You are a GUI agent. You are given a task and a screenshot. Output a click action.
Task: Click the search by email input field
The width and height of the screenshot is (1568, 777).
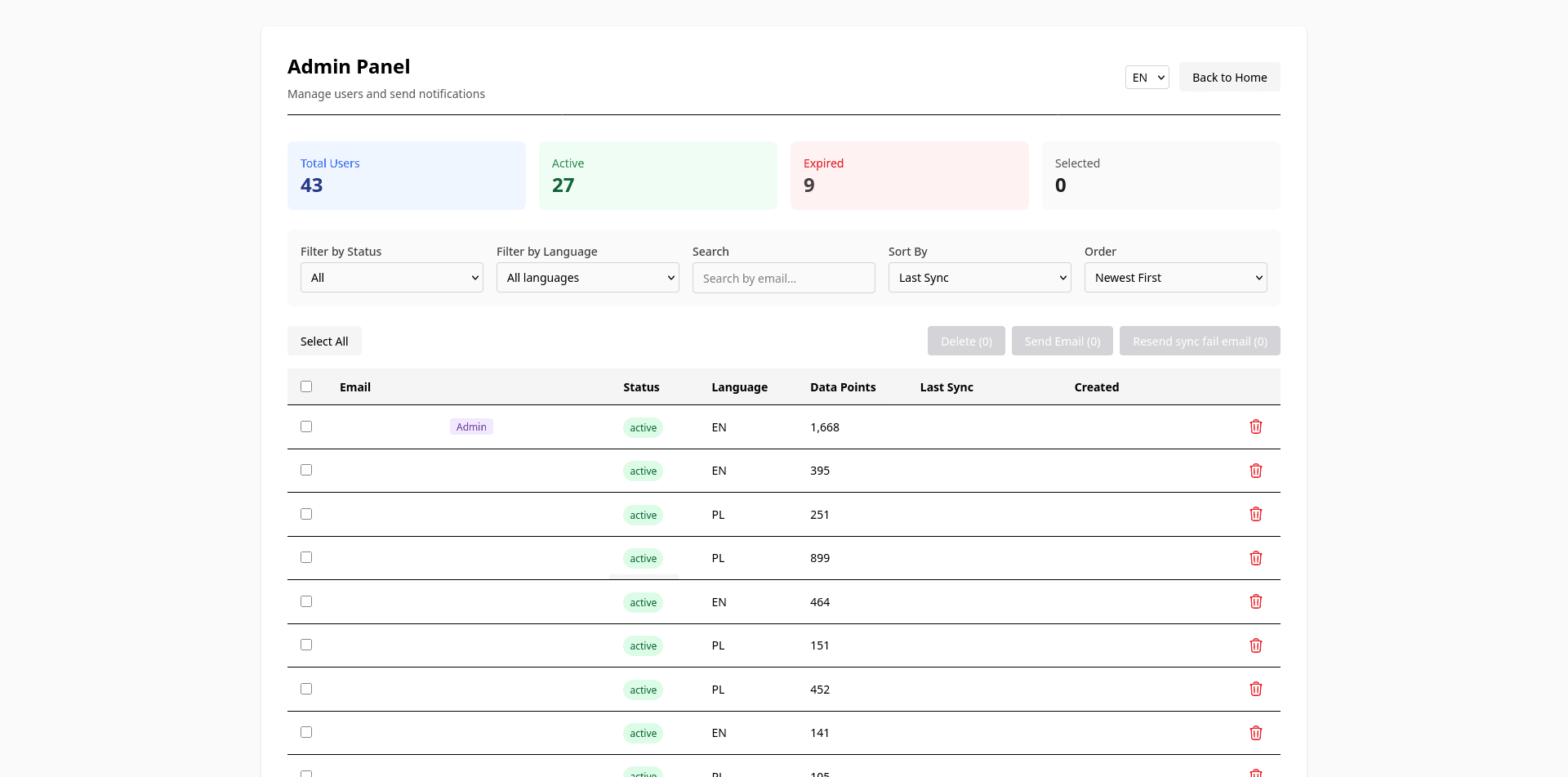click(783, 278)
